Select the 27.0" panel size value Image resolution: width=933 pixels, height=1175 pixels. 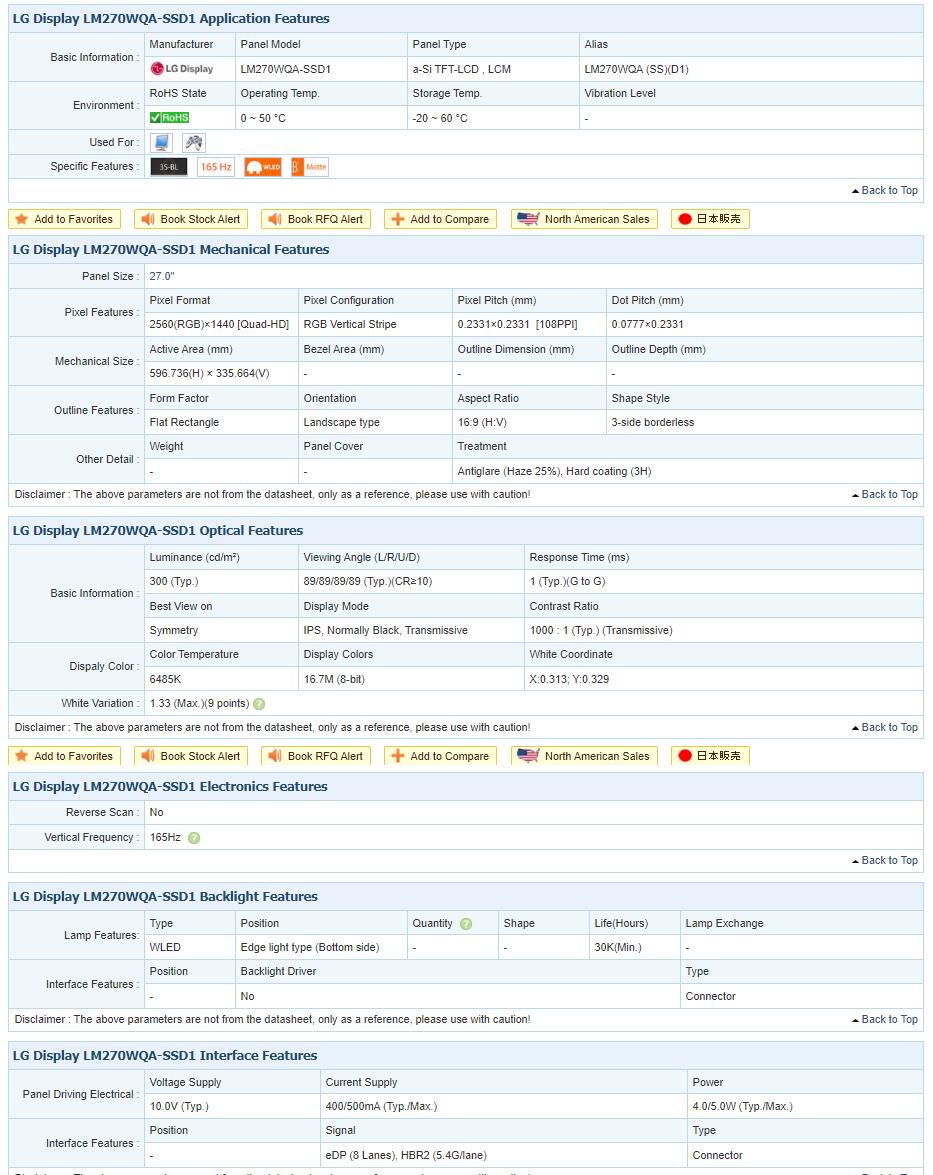[162, 277]
